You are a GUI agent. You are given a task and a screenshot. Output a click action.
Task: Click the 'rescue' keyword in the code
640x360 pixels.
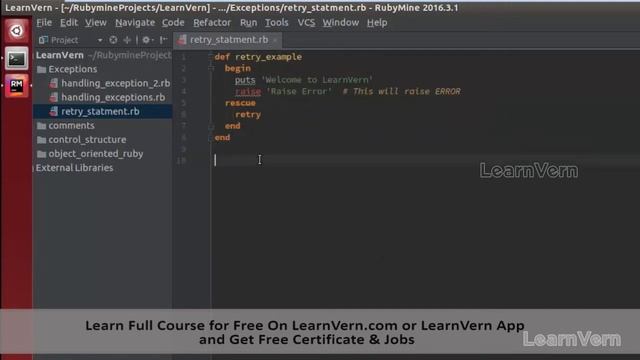(240, 103)
